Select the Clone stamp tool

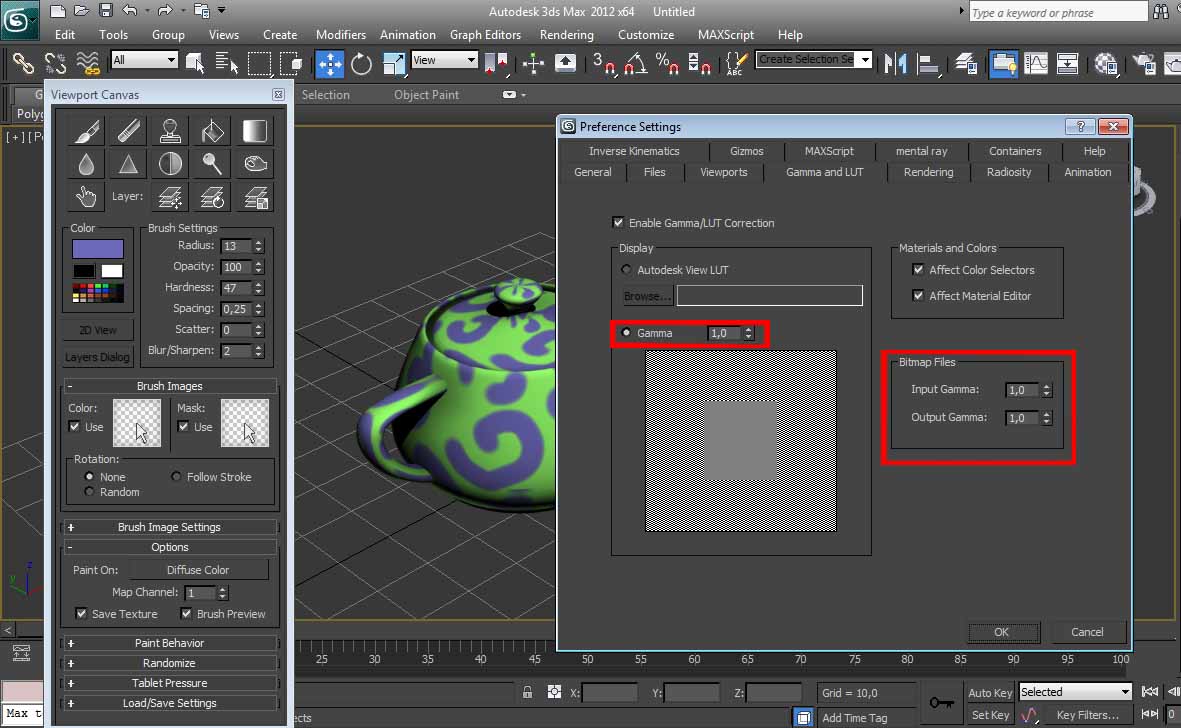170,131
